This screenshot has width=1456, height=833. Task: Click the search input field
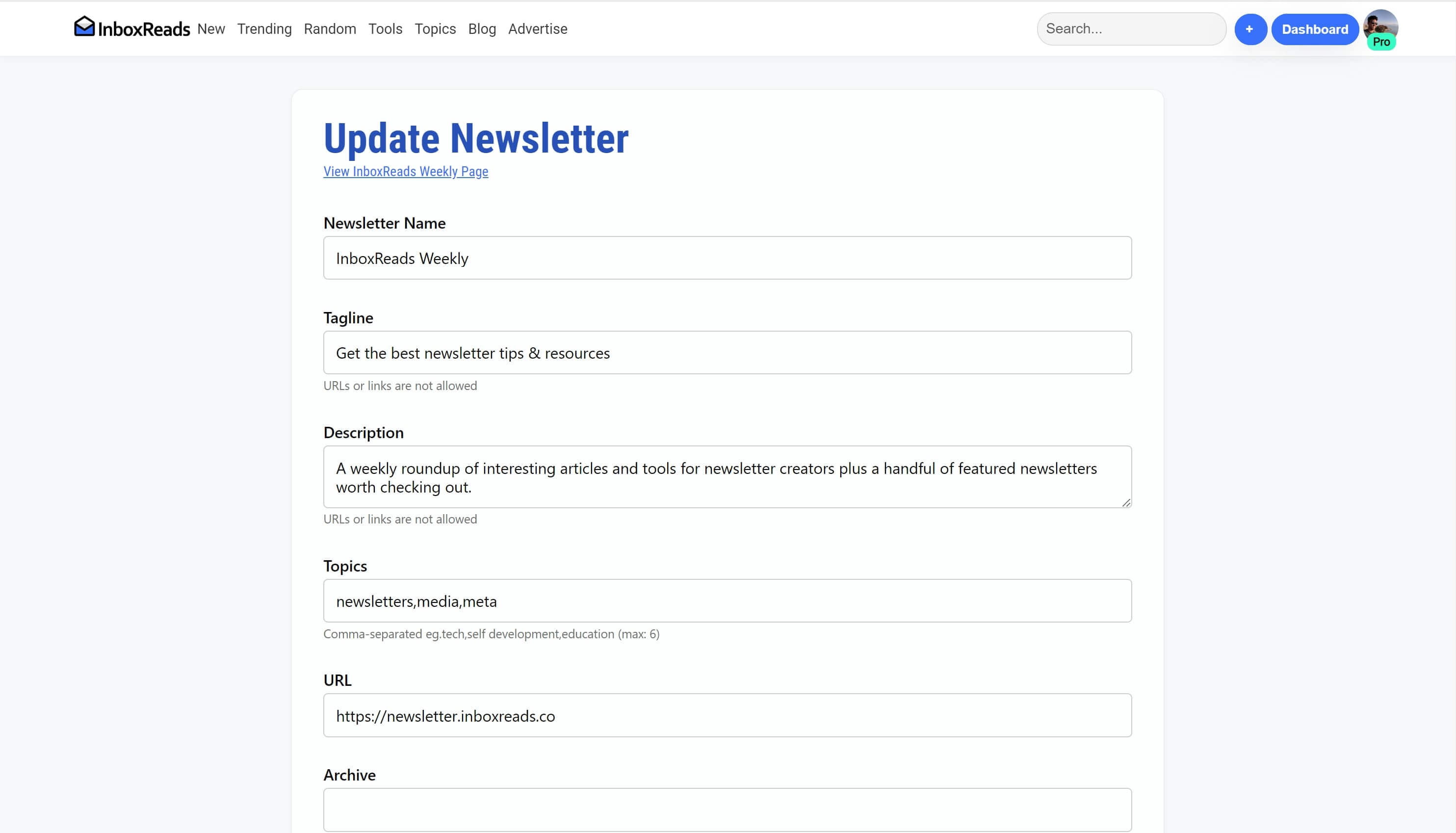pos(1131,29)
